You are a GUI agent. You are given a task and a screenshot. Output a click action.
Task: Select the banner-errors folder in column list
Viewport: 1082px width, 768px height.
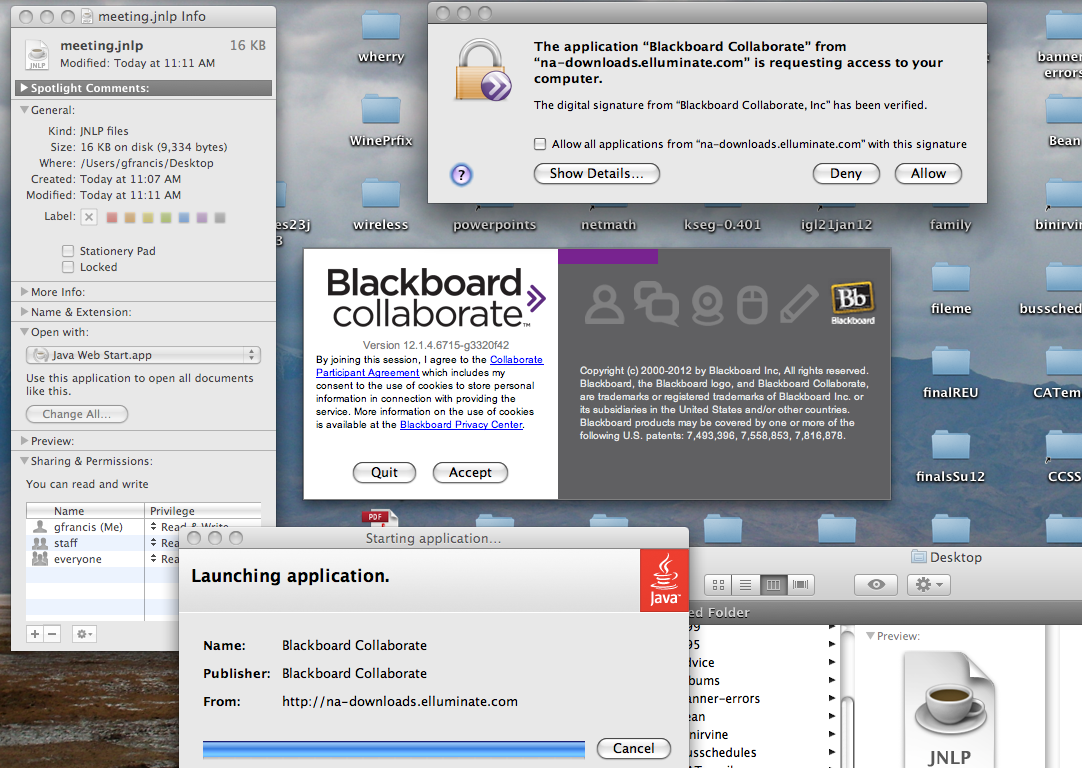coord(725,699)
